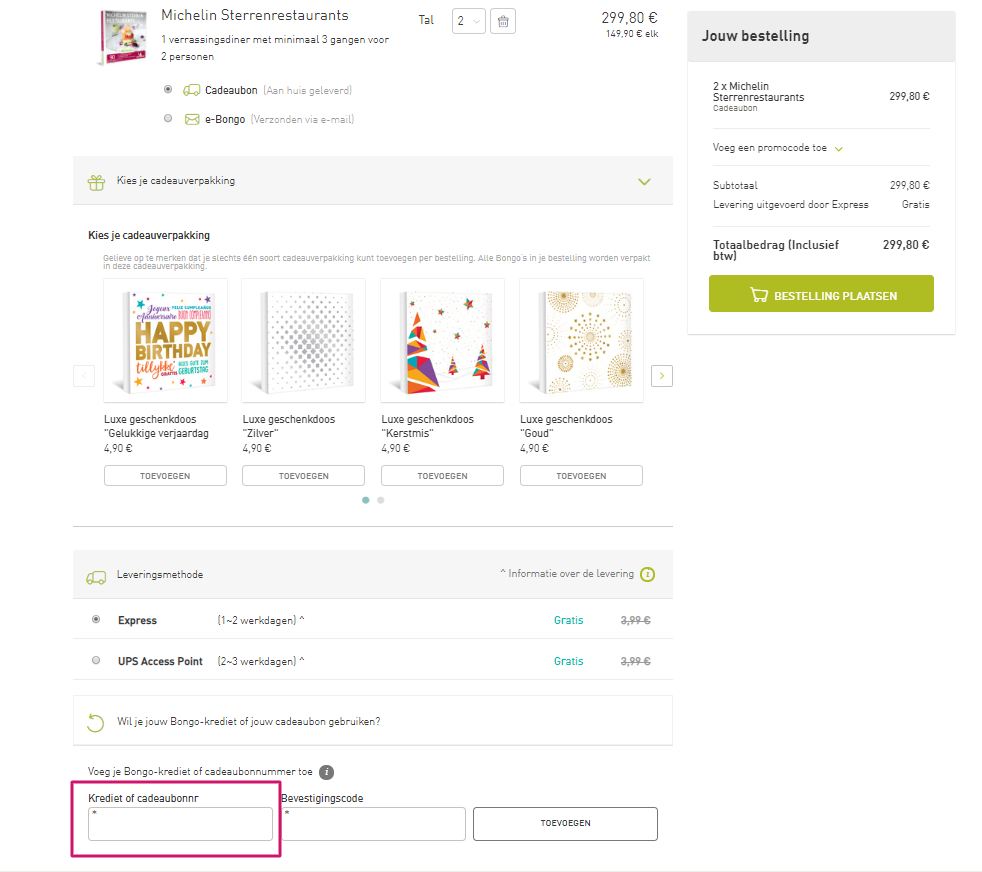Click the first carousel pagination dot

coord(366,499)
